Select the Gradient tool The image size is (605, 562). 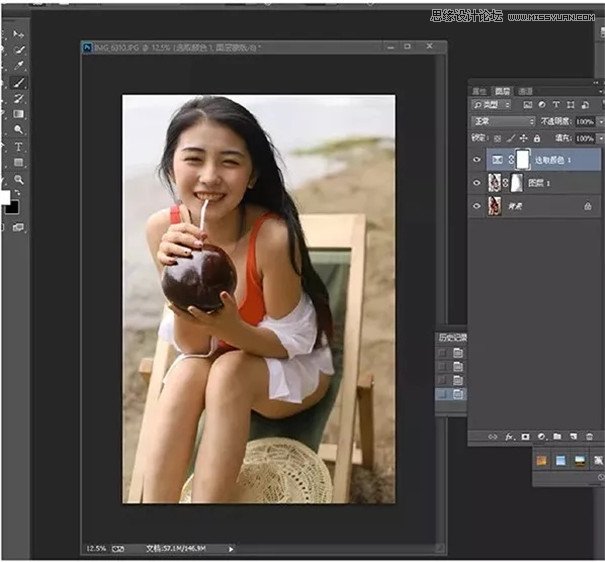coord(19,114)
